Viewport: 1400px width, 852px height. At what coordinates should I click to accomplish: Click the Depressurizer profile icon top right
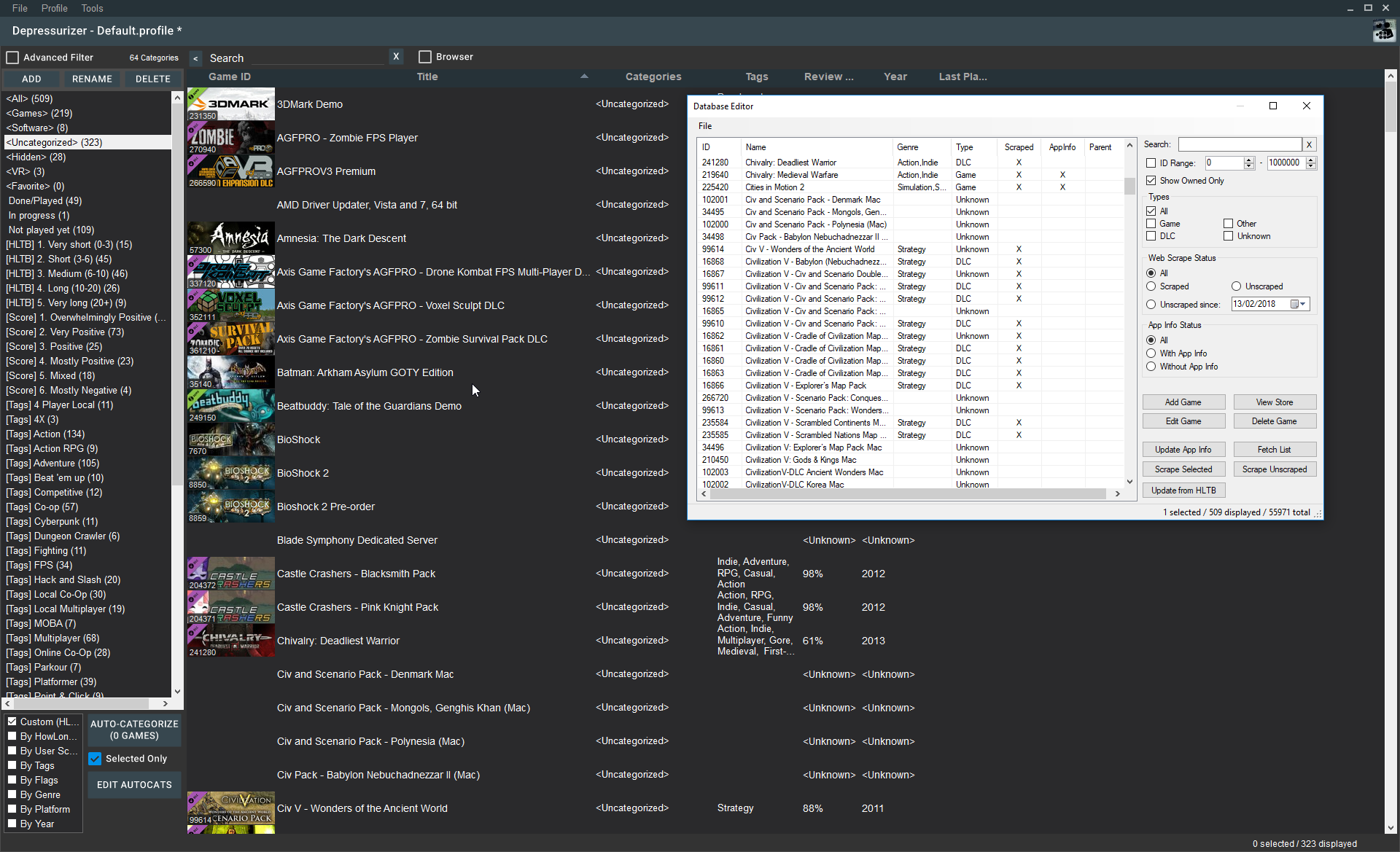coord(1383,31)
